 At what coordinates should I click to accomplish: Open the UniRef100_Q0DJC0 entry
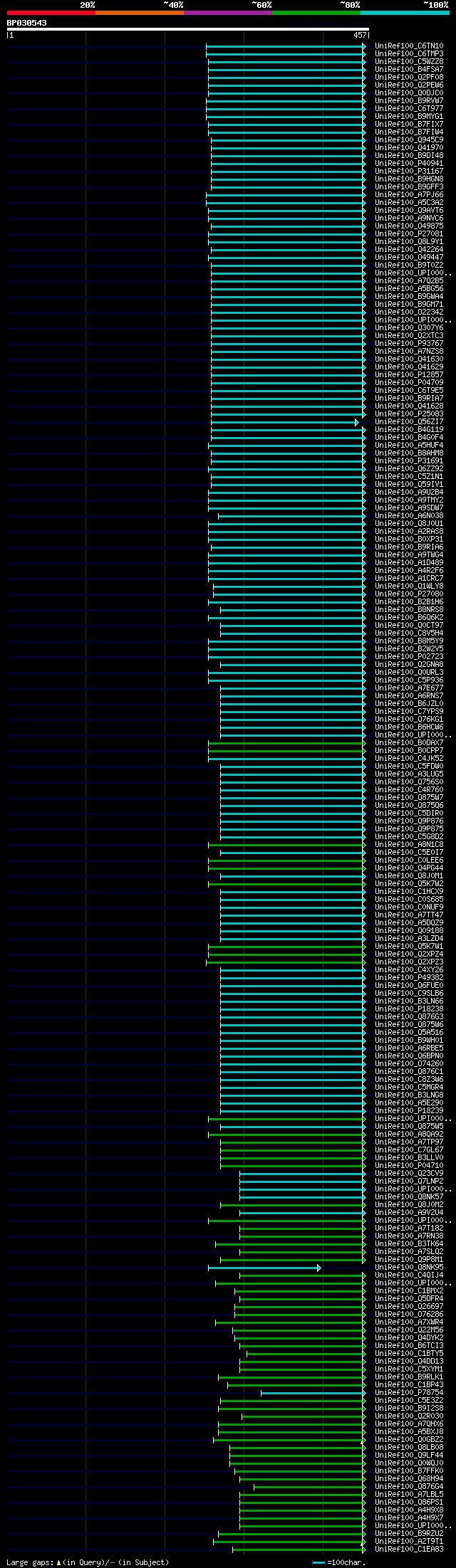[x=409, y=93]
